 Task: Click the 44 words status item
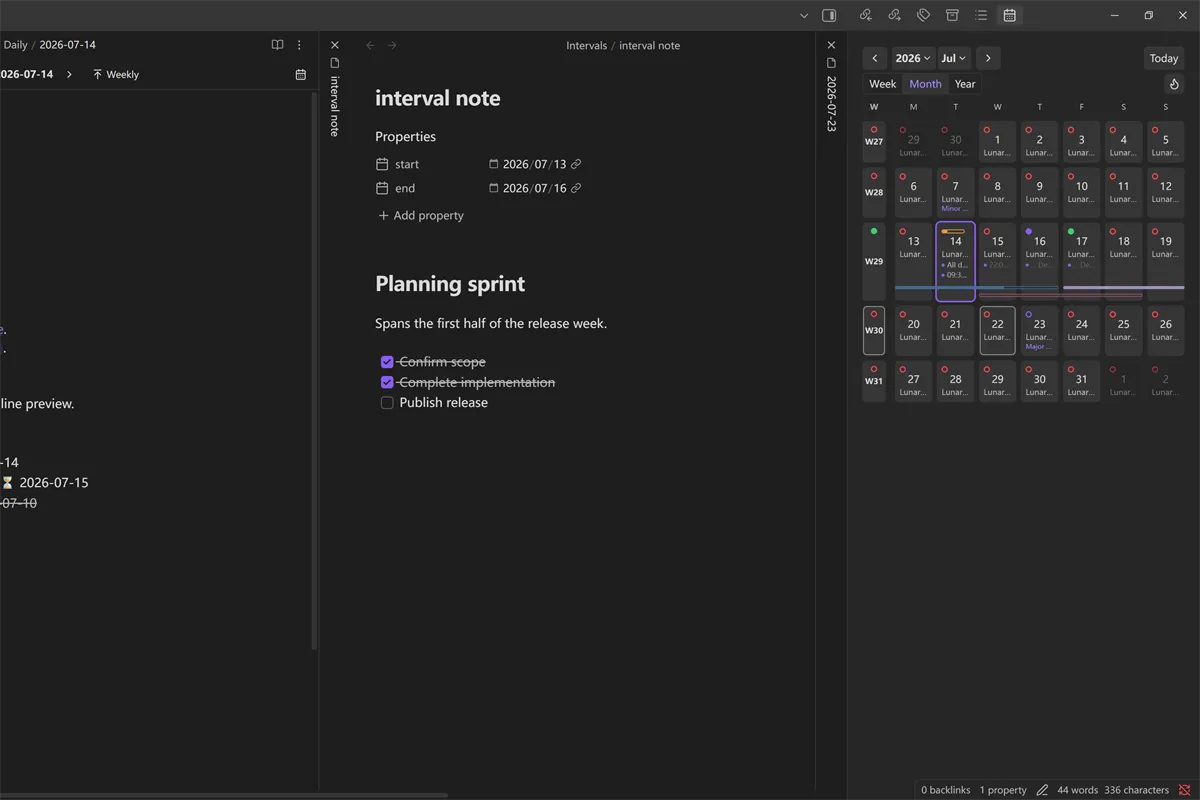(x=1077, y=790)
